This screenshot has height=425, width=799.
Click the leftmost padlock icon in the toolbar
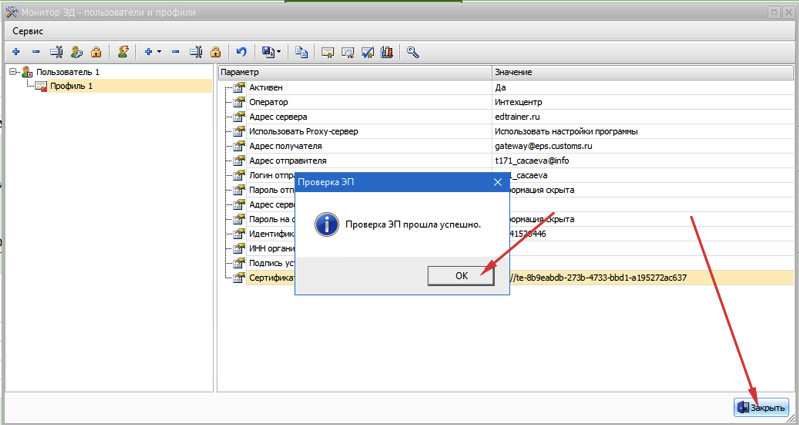pyautogui.click(x=95, y=52)
